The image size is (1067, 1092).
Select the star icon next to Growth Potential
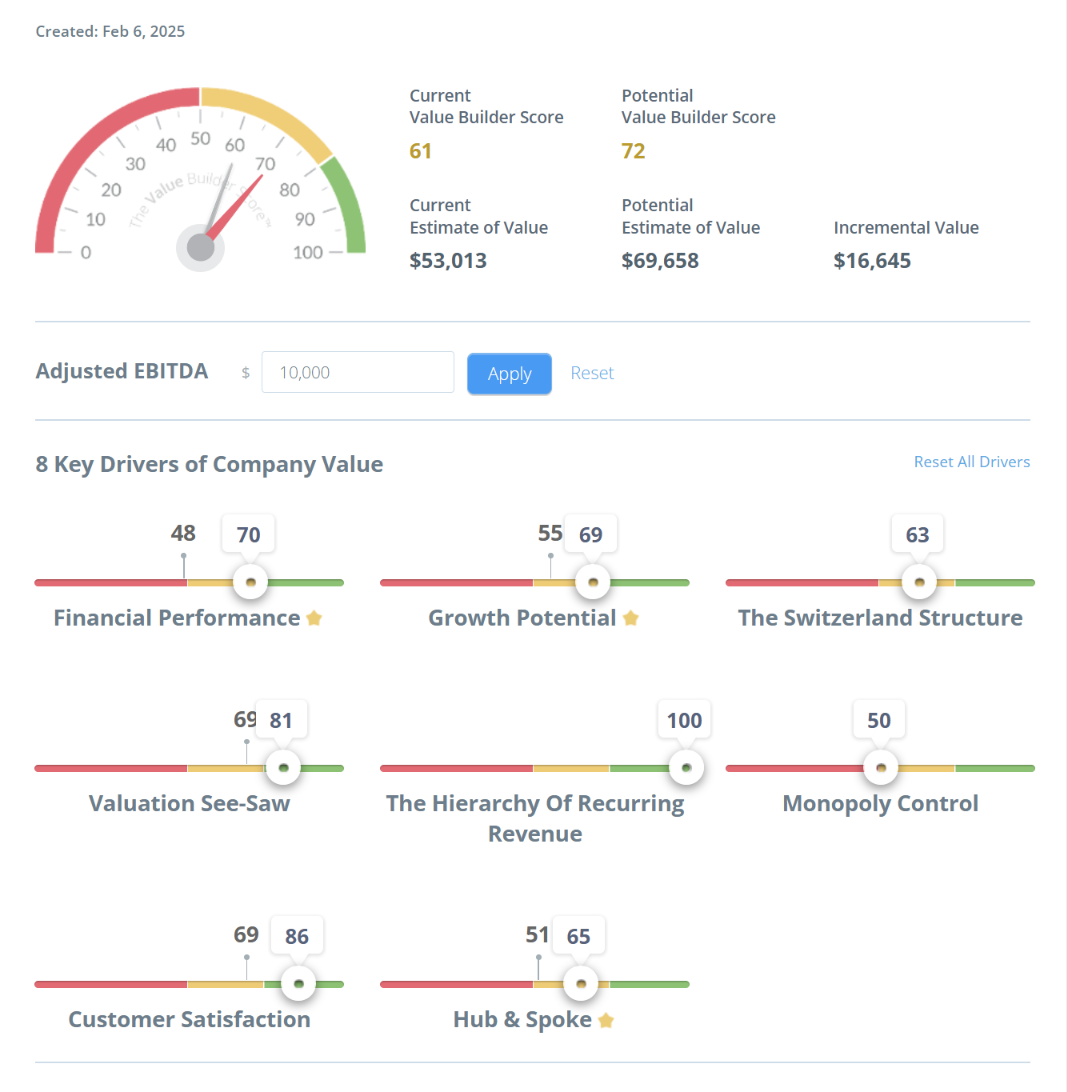pos(631,618)
